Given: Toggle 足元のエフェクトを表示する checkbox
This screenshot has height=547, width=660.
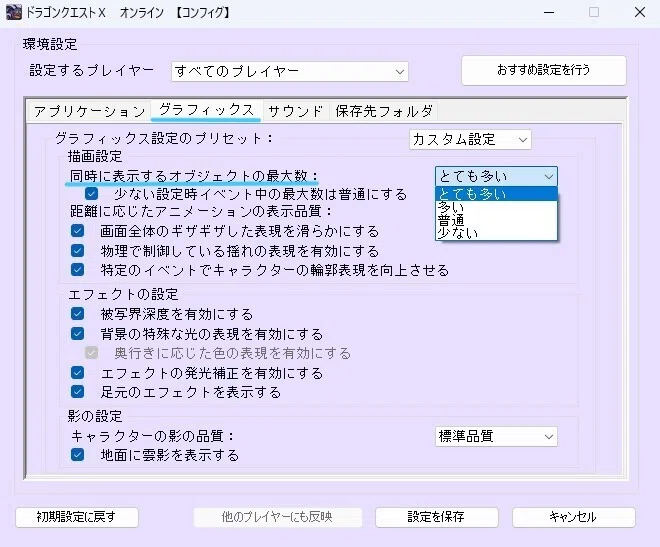Looking at the screenshot, I should [77, 392].
